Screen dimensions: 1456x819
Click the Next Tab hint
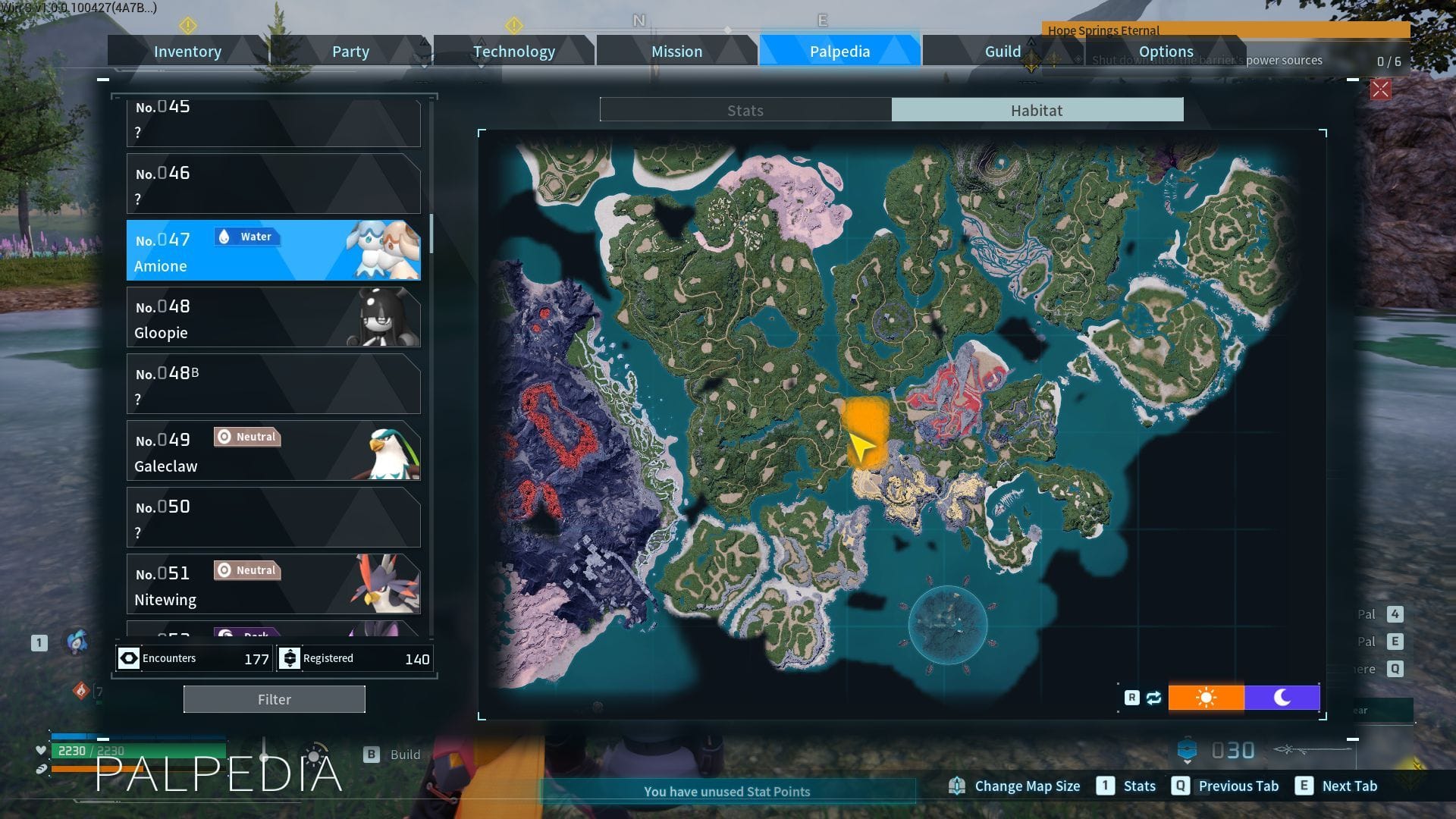click(1350, 786)
